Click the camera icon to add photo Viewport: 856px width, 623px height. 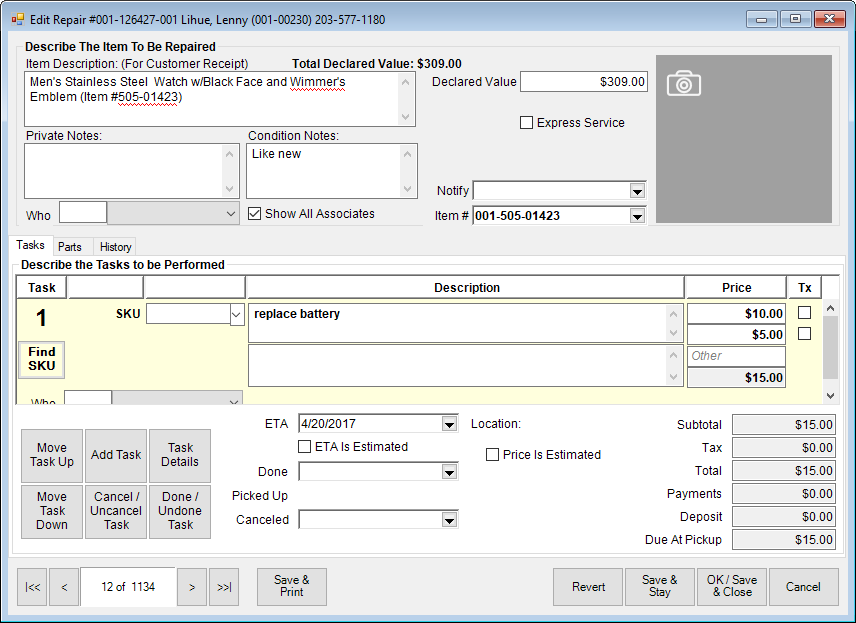pyautogui.click(x=683, y=83)
